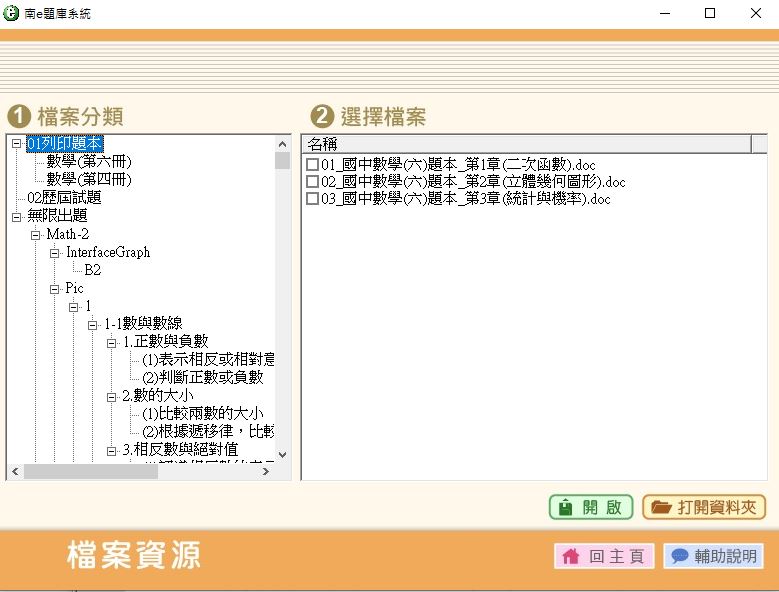Select the B2 tree item
This screenshot has width=779, height=592.
[92, 270]
